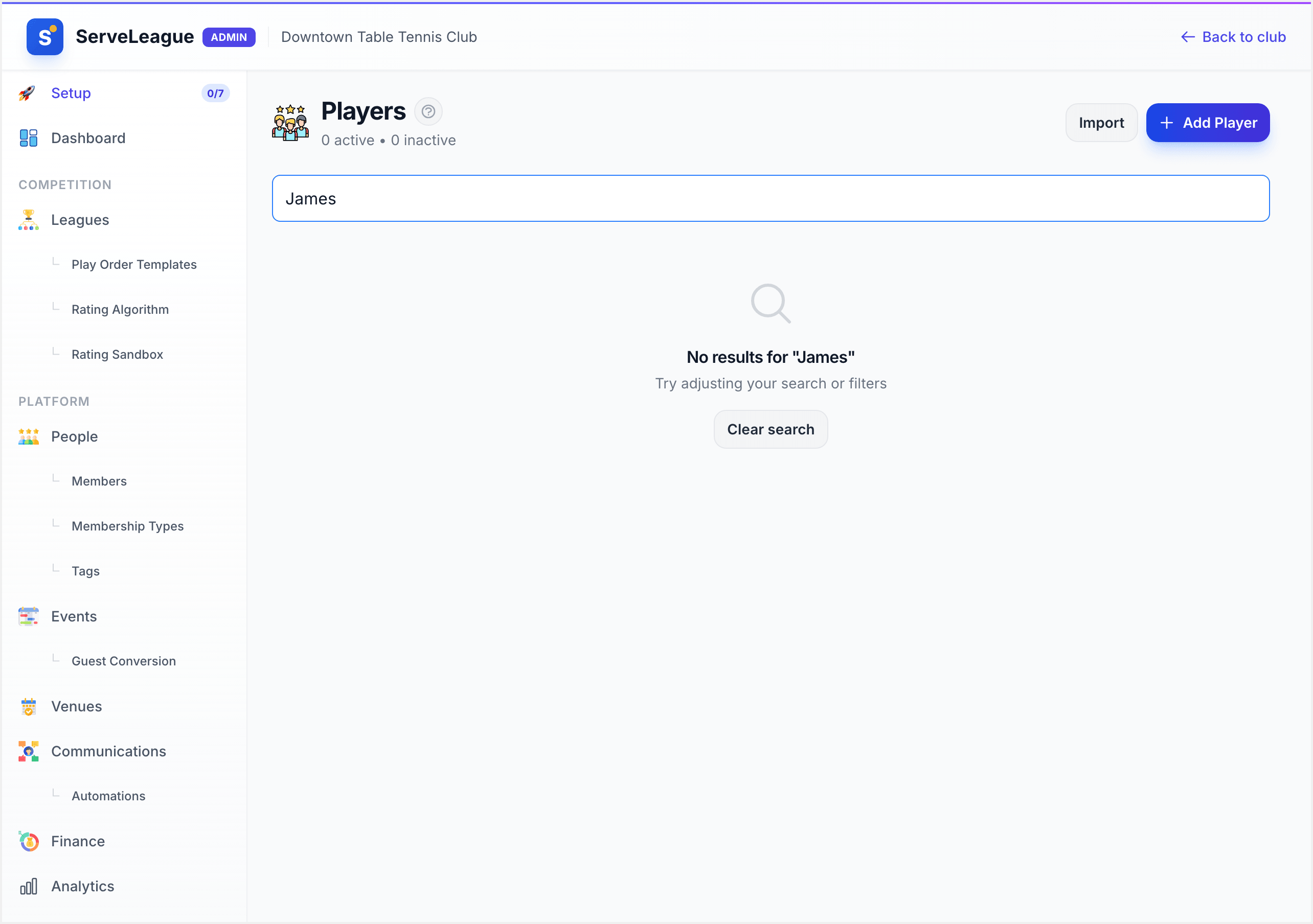Click the plus icon in Add Player button
This screenshot has width=1313, height=924.
[1167, 123]
